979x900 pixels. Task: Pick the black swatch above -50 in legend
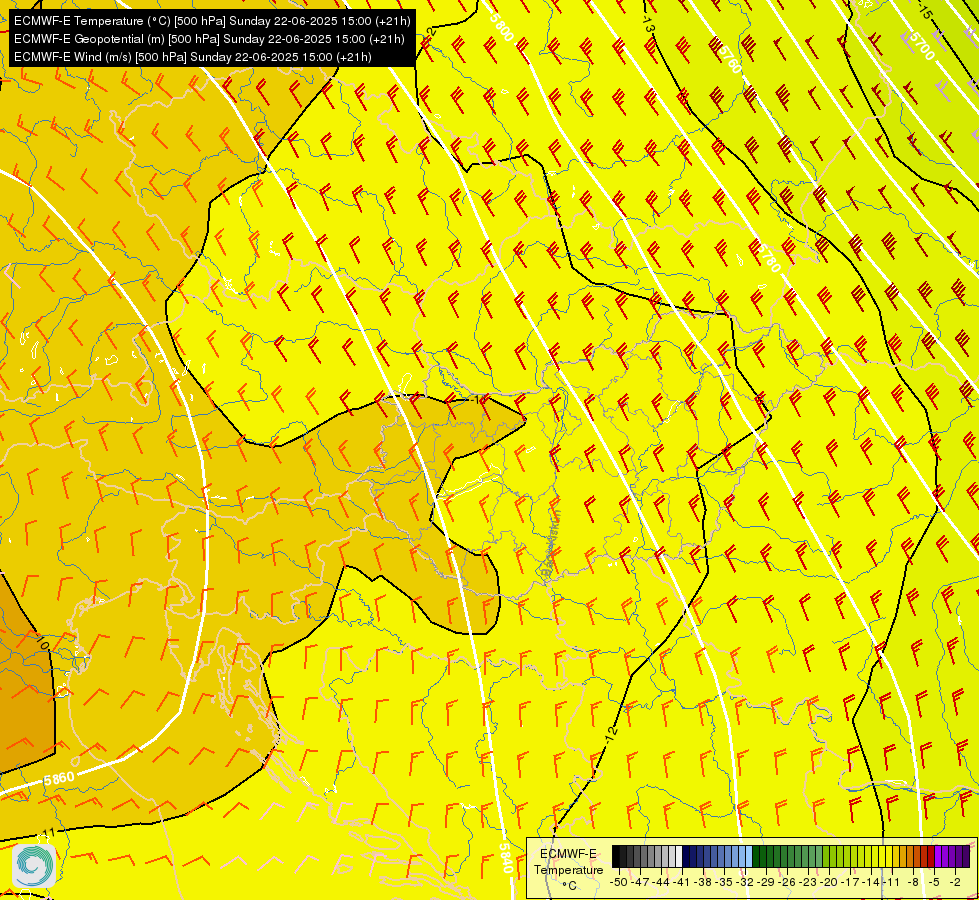pyautogui.click(x=616, y=856)
